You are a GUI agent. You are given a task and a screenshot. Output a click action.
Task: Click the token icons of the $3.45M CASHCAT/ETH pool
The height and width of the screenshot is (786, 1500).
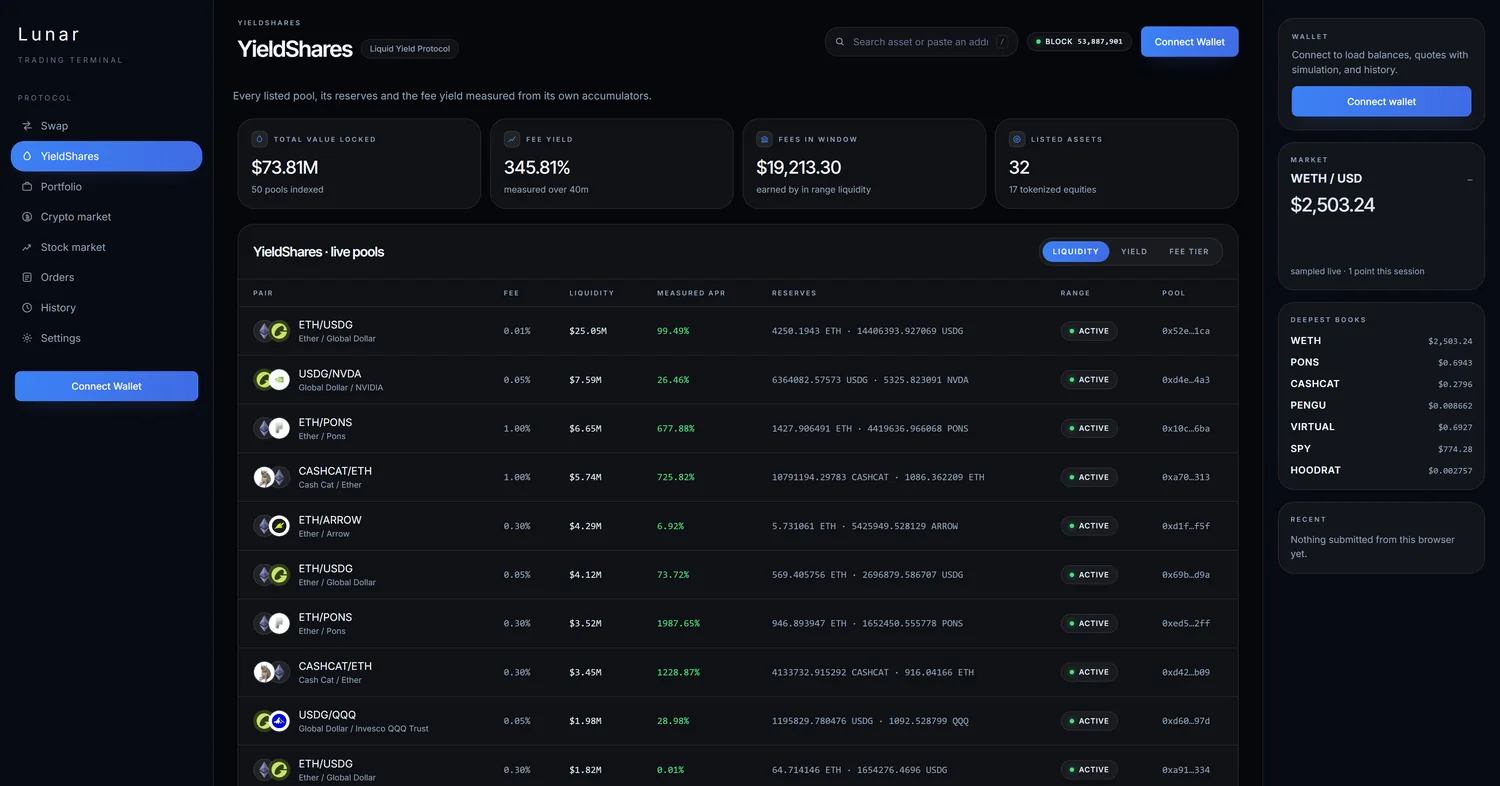point(271,672)
